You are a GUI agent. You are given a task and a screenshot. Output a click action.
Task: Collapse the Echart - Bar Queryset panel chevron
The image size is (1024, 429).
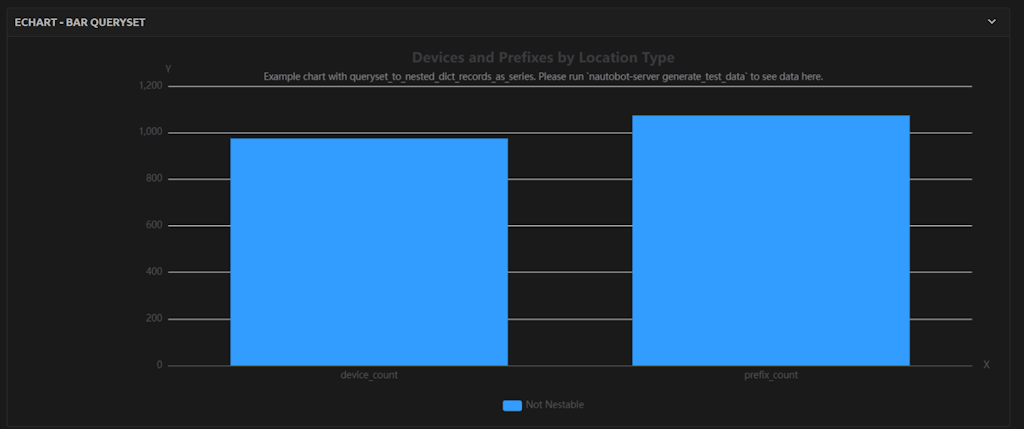click(991, 21)
